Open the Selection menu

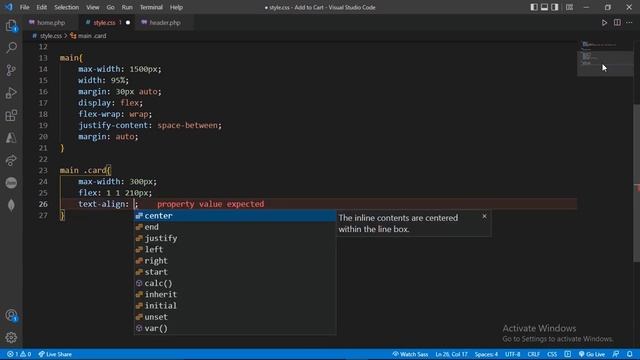(x=67, y=7)
